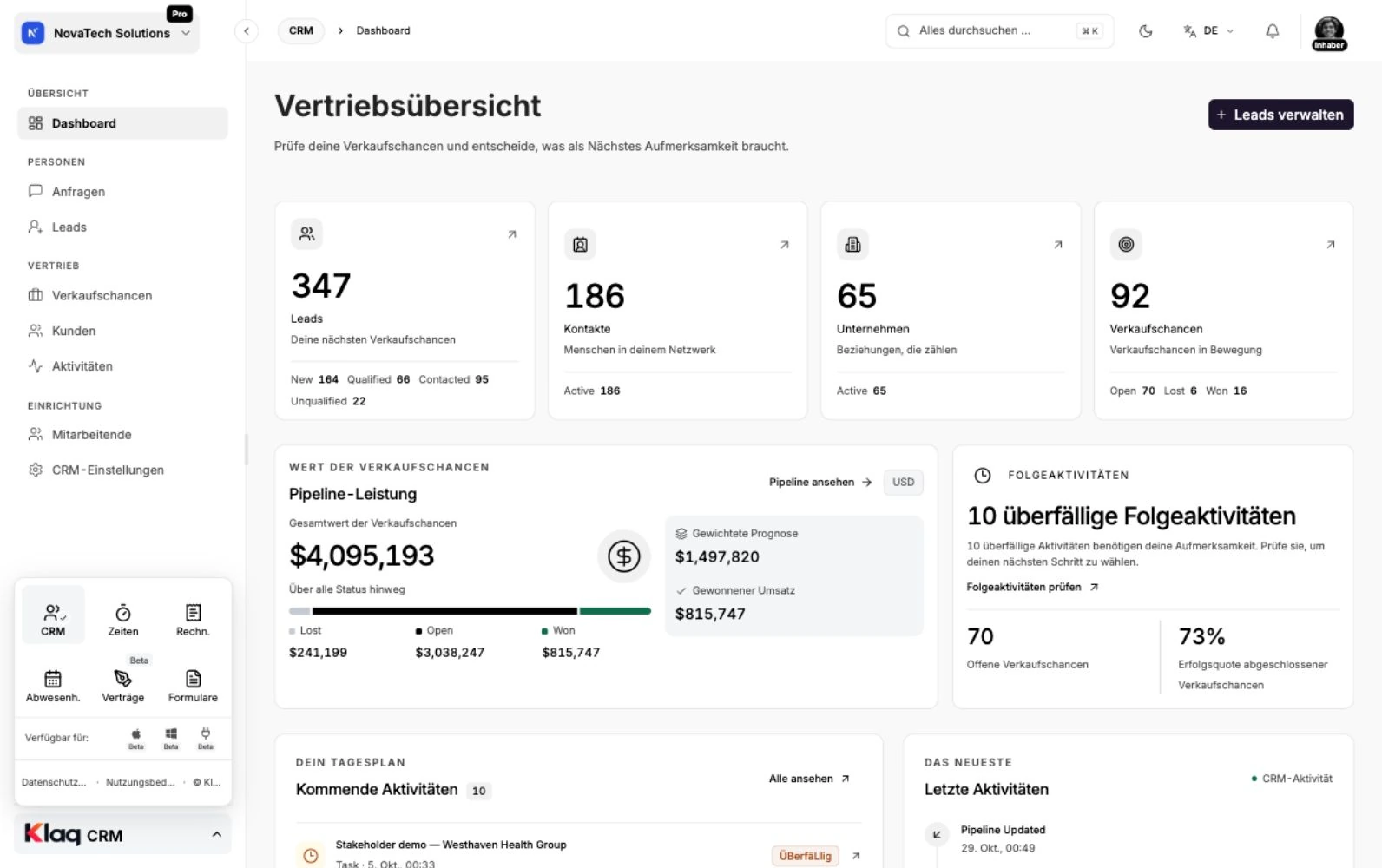Click the Leads verwalten button

point(1280,115)
